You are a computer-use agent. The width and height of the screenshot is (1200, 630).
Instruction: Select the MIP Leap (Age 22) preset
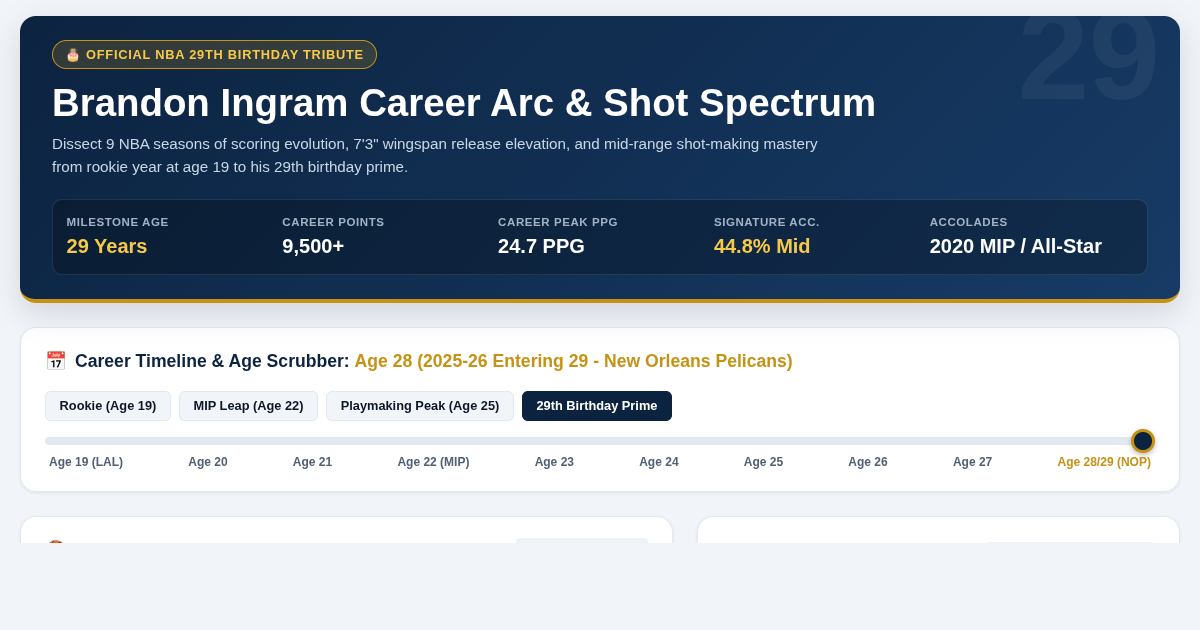[x=248, y=406]
